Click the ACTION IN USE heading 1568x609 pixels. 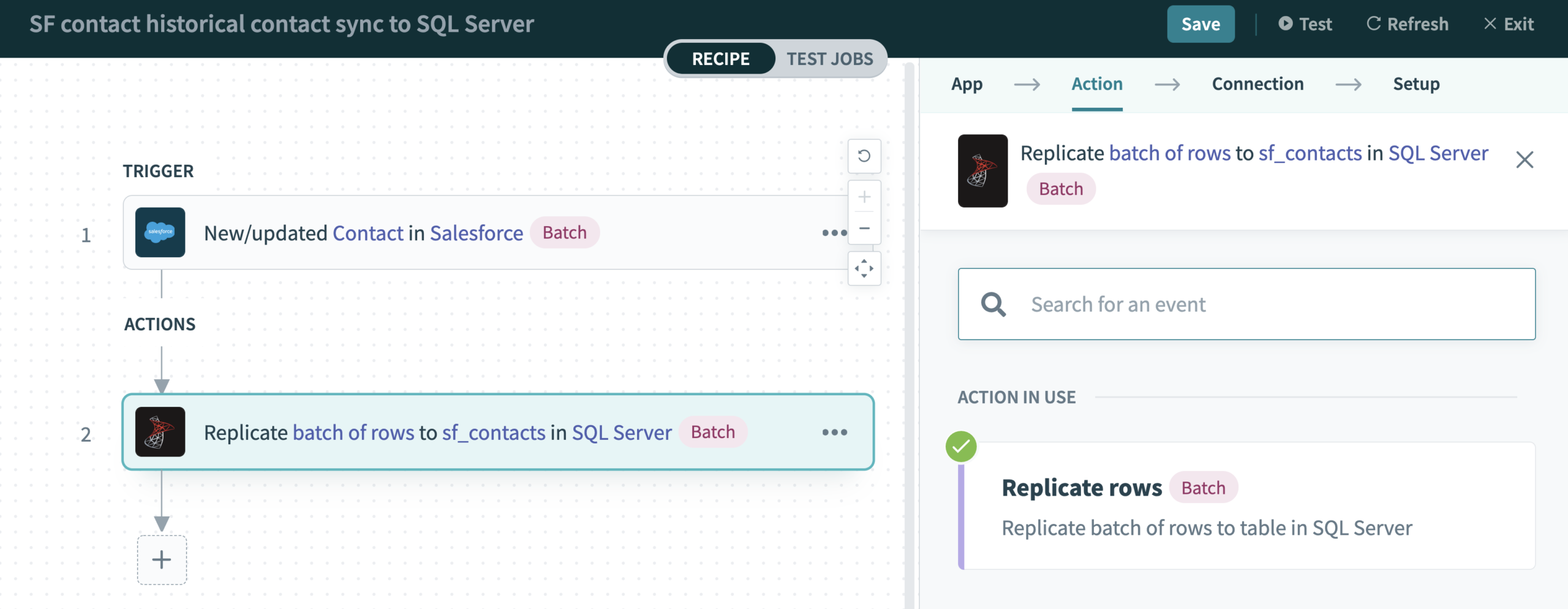point(1016,397)
